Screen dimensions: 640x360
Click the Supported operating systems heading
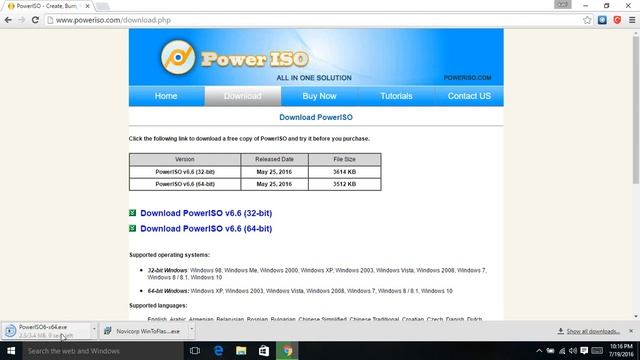point(169,255)
